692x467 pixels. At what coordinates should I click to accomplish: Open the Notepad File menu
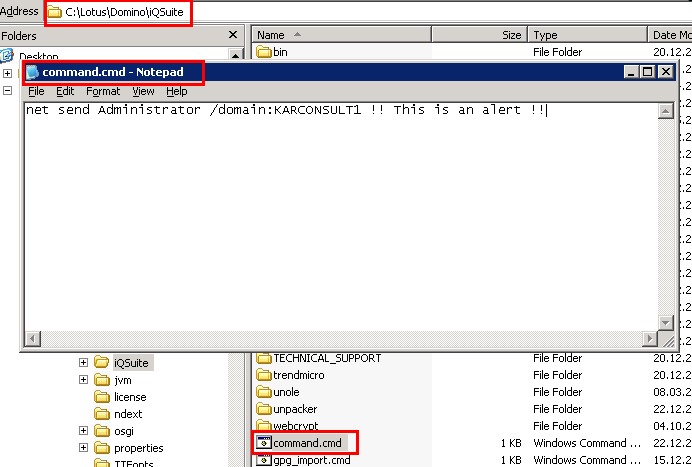point(36,91)
